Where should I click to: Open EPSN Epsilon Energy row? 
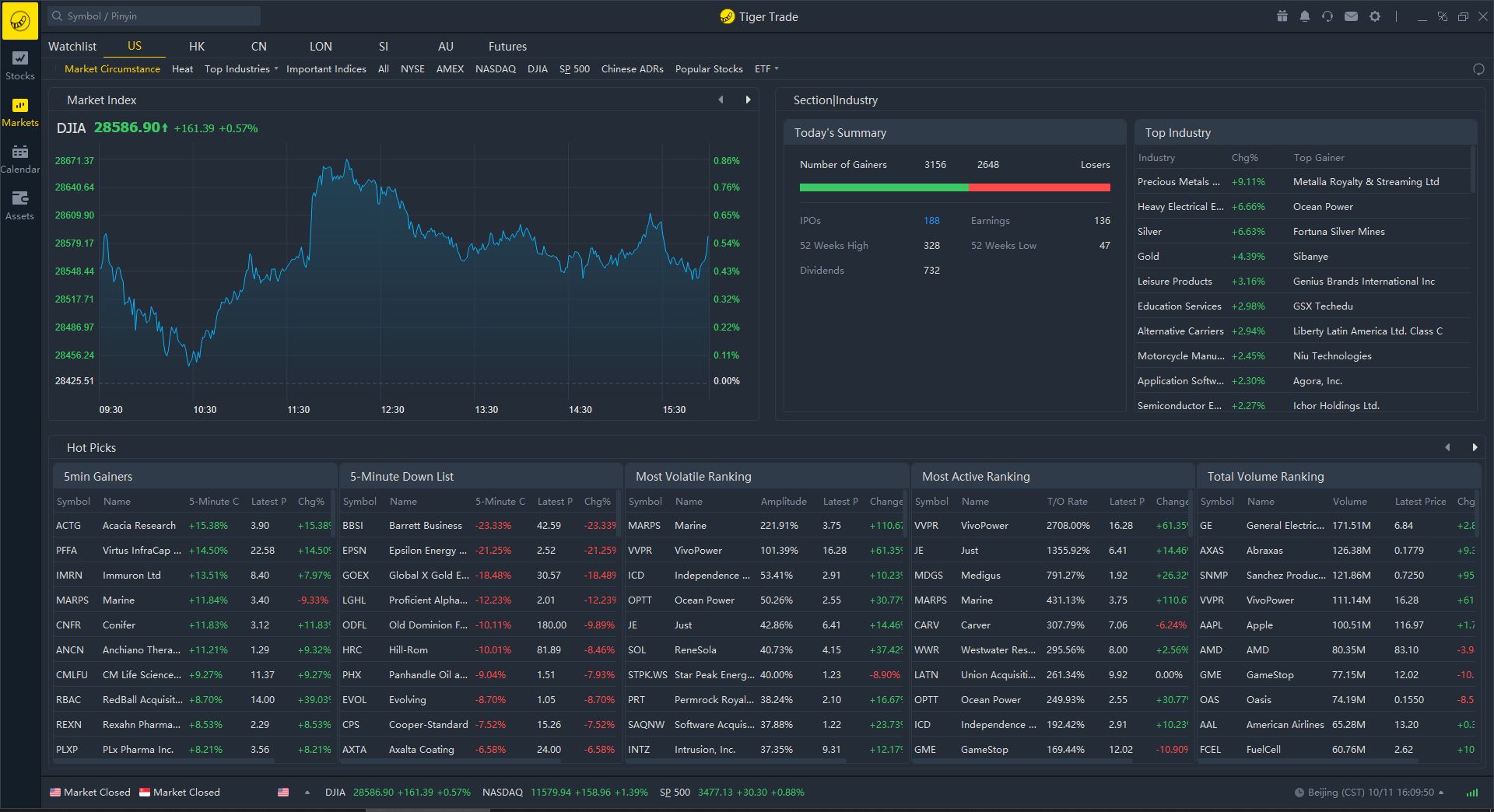pos(479,551)
